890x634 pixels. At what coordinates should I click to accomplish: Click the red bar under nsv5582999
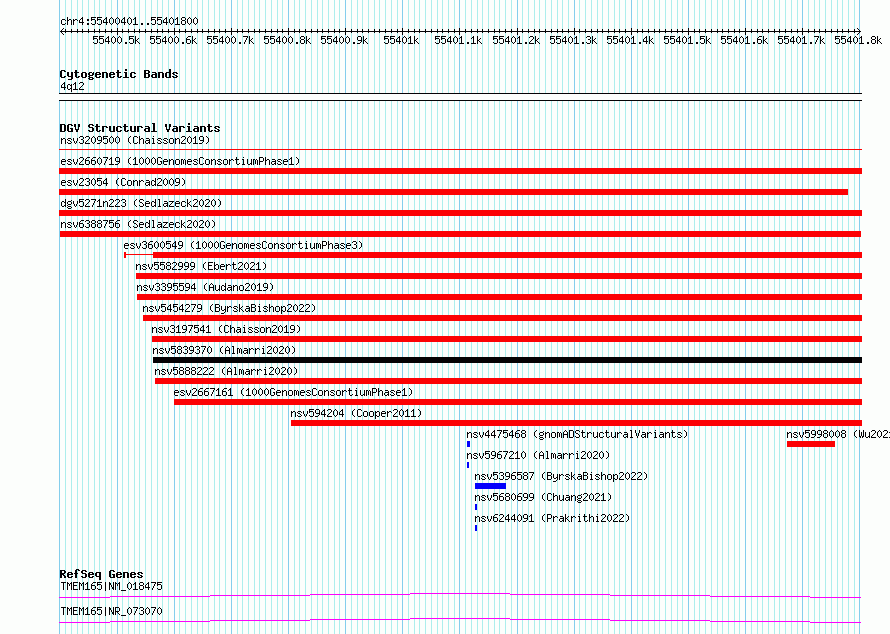tap(499, 276)
